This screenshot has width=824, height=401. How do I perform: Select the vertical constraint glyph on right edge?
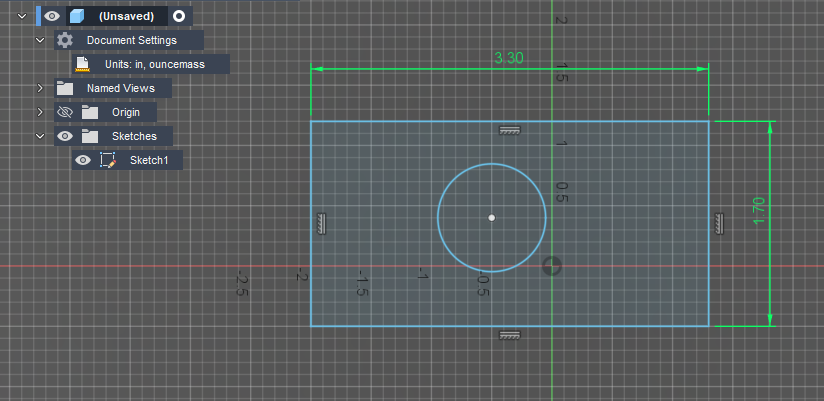click(720, 224)
